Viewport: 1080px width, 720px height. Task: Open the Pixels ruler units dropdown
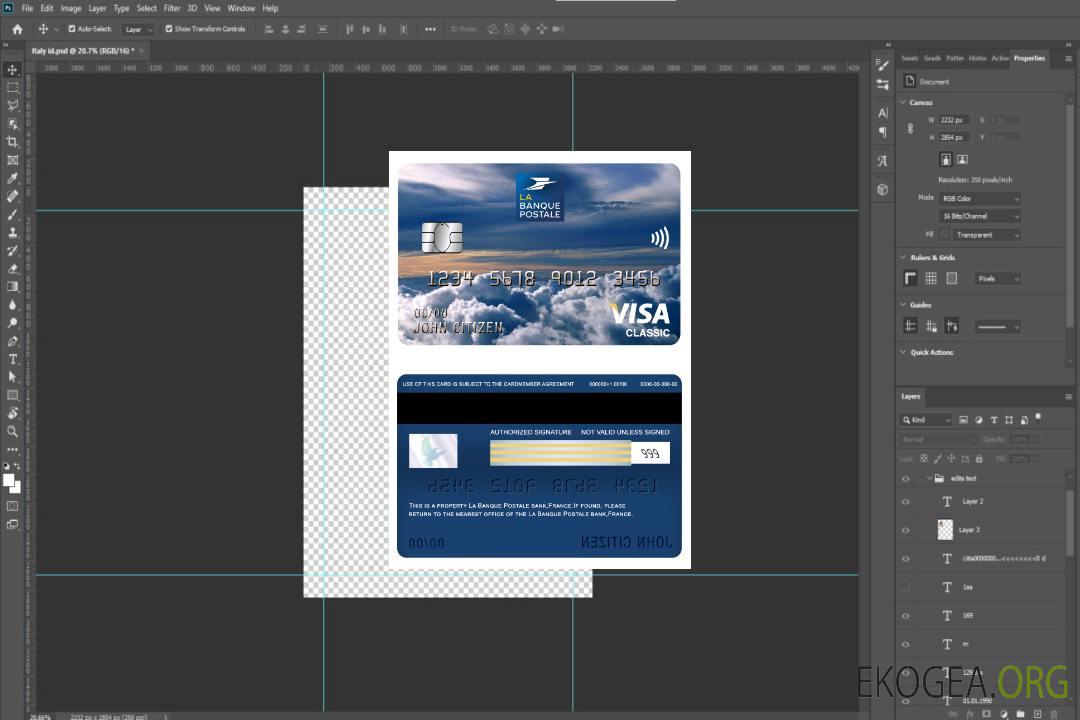997,278
